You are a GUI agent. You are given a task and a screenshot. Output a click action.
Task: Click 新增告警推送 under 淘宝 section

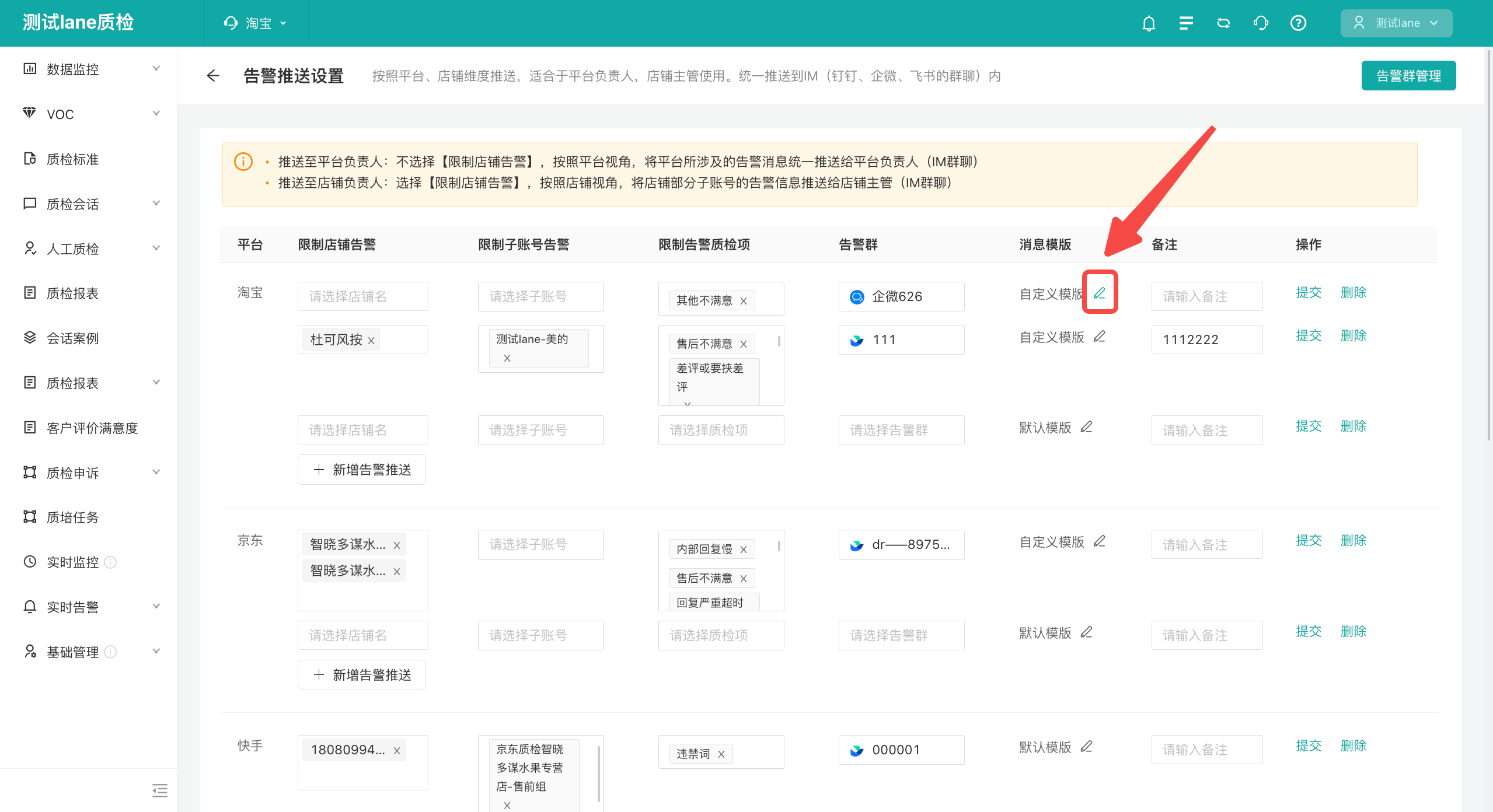[362, 470]
